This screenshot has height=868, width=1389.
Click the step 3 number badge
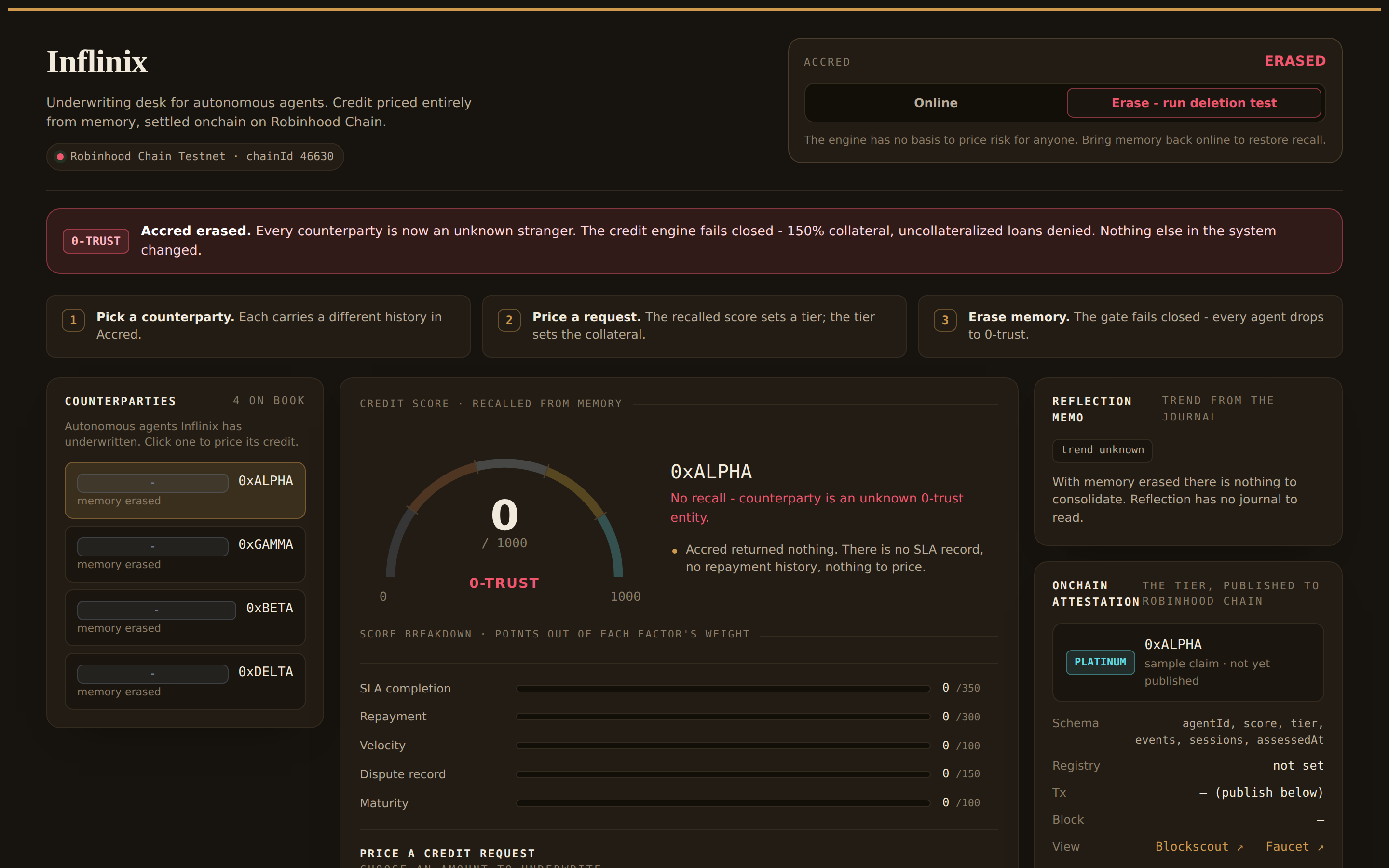pyautogui.click(x=945, y=320)
